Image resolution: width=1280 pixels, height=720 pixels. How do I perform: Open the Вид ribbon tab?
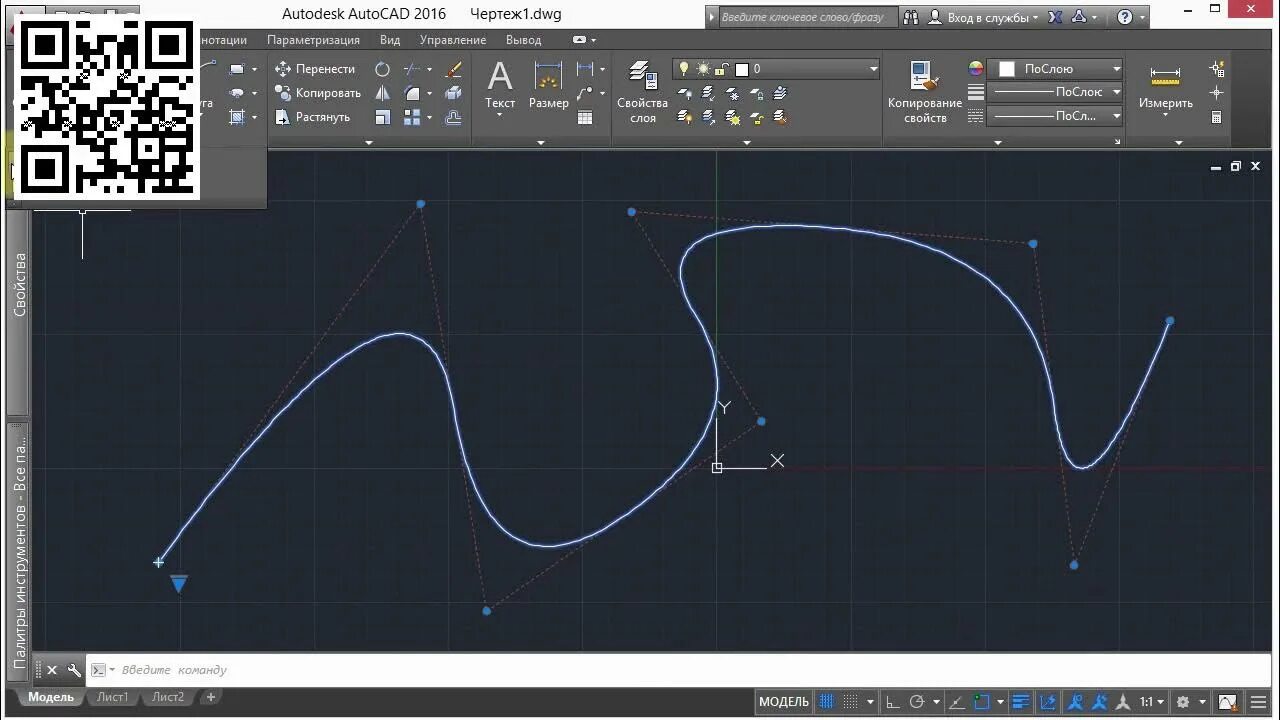point(390,40)
